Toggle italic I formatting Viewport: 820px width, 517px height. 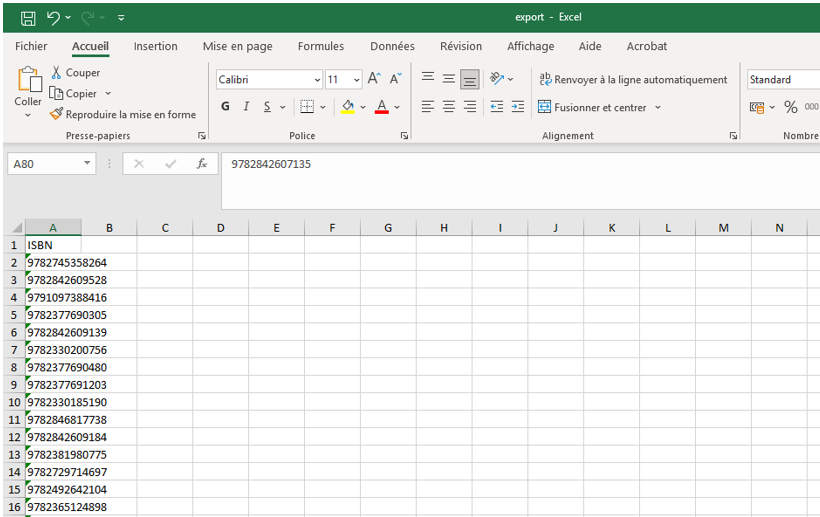coord(246,107)
